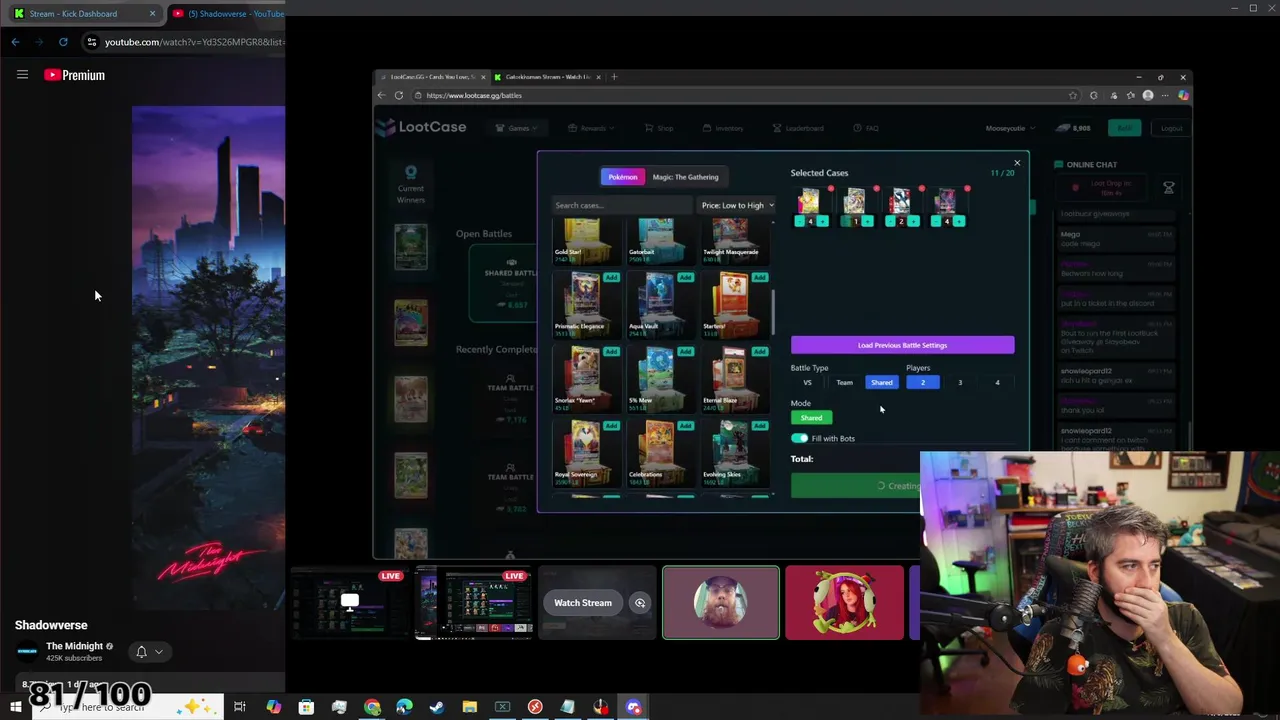Viewport: 1280px width, 720px height.
Task: Toggle Fill with Bots switch
Action: click(799, 438)
